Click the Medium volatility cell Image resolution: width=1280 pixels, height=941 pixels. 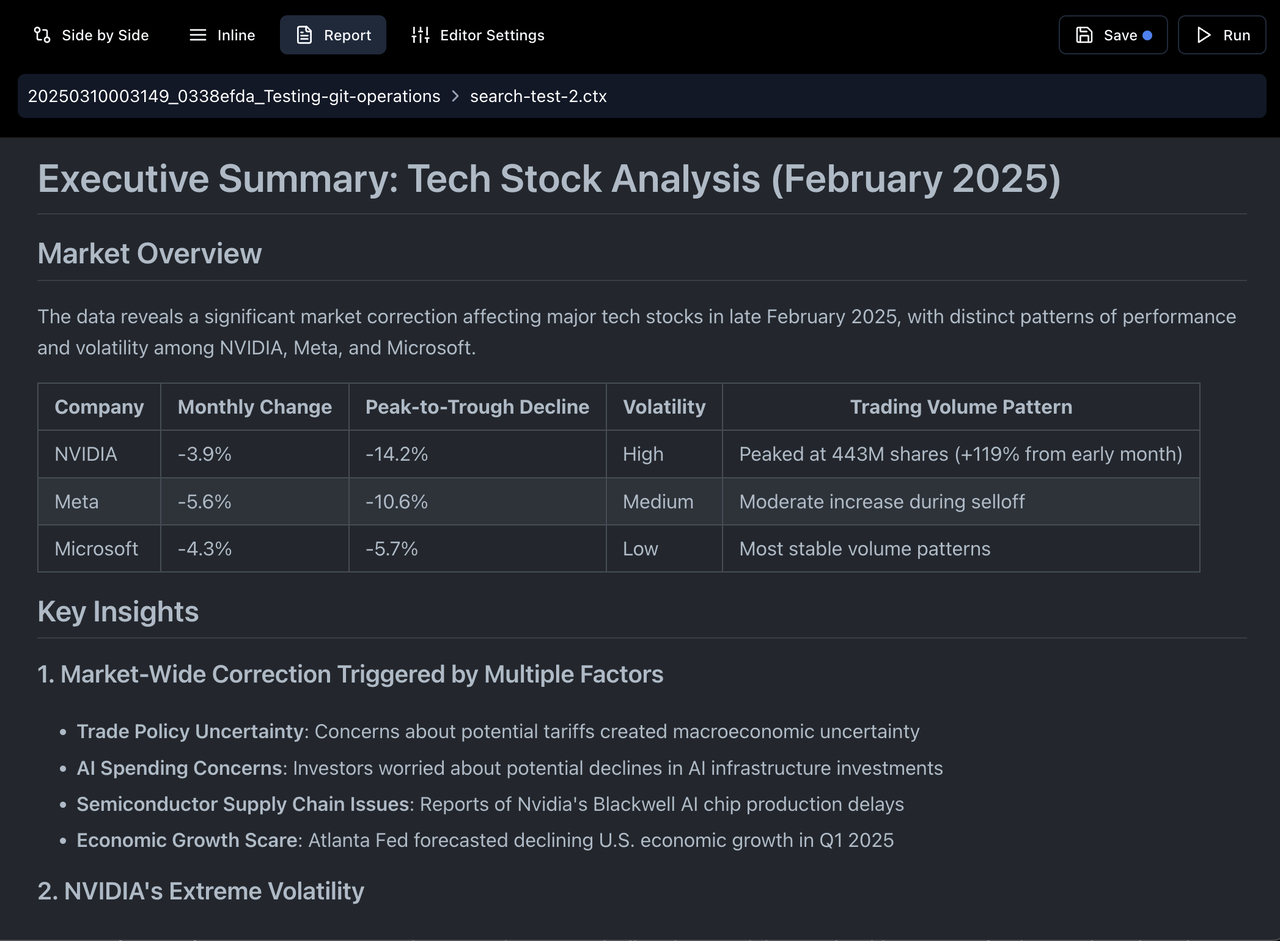click(664, 501)
